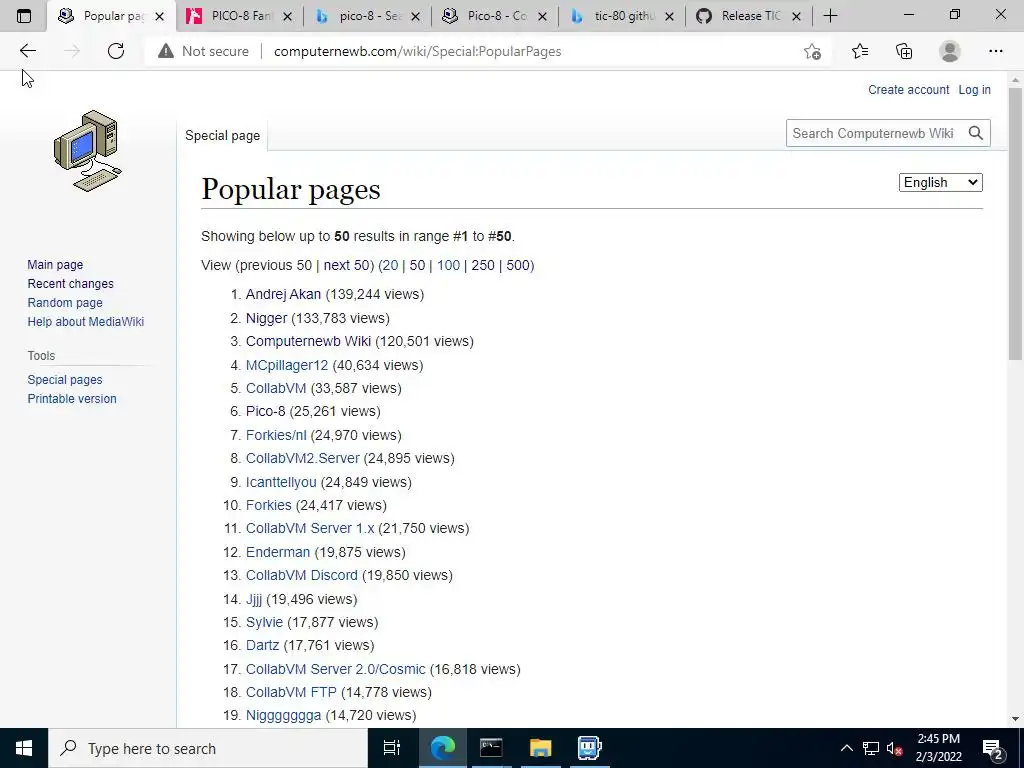Click the Computernewb wiki logo
This screenshot has width=1024, height=768.
click(x=88, y=151)
